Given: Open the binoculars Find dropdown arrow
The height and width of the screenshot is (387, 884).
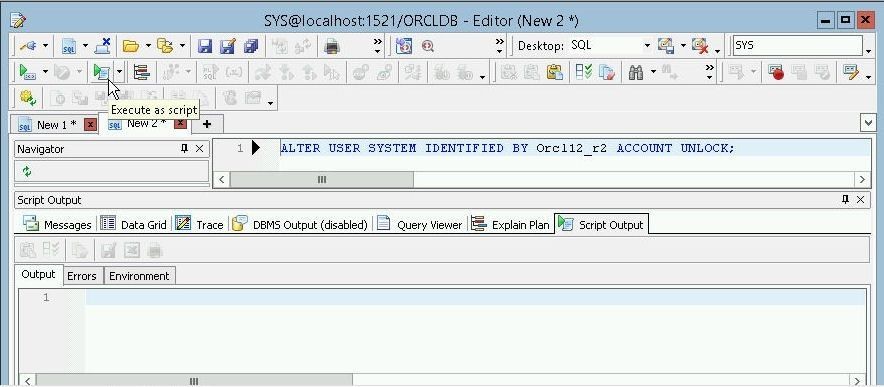Looking at the screenshot, I should (x=653, y=72).
